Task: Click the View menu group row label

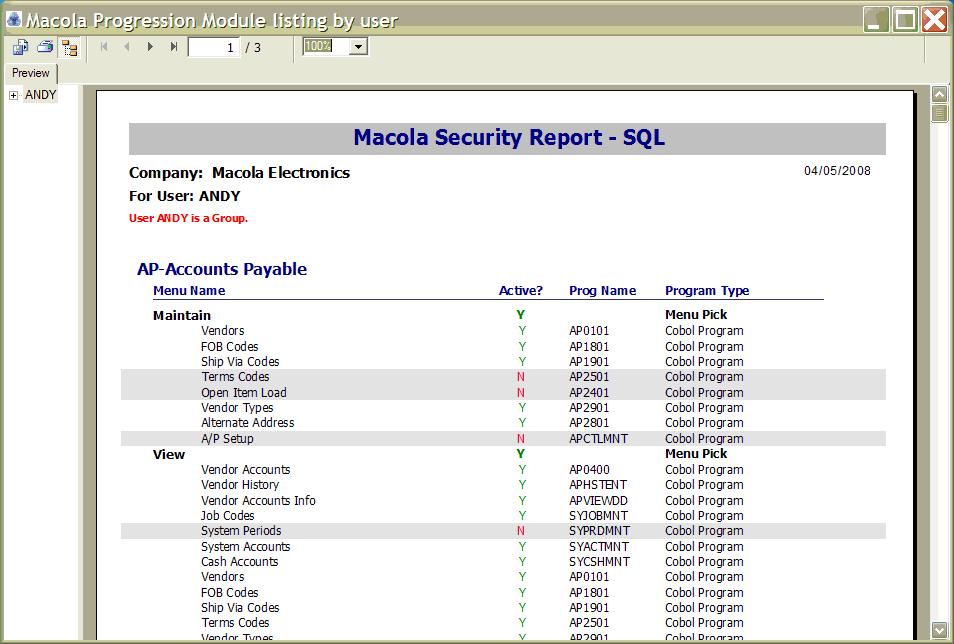Action: coord(169,455)
